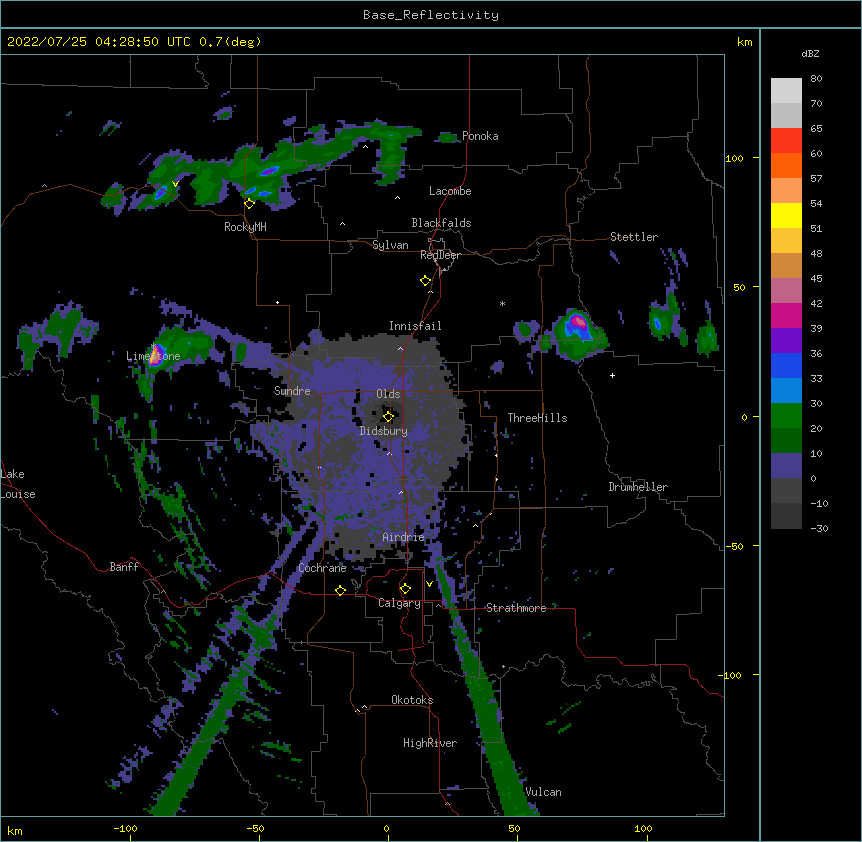This screenshot has height=842, width=862.
Task: Click the dBZ legend heading
Action: tap(810, 54)
